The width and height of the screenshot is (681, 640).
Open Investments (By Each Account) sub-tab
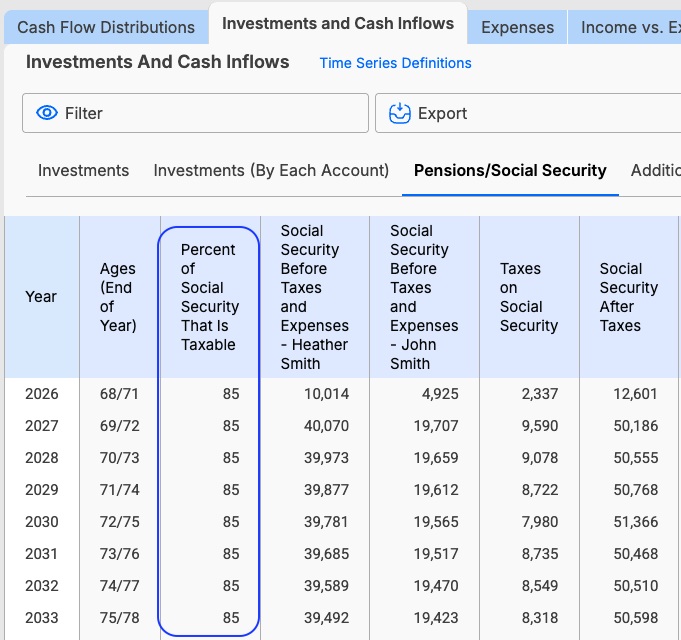tap(271, 170)
